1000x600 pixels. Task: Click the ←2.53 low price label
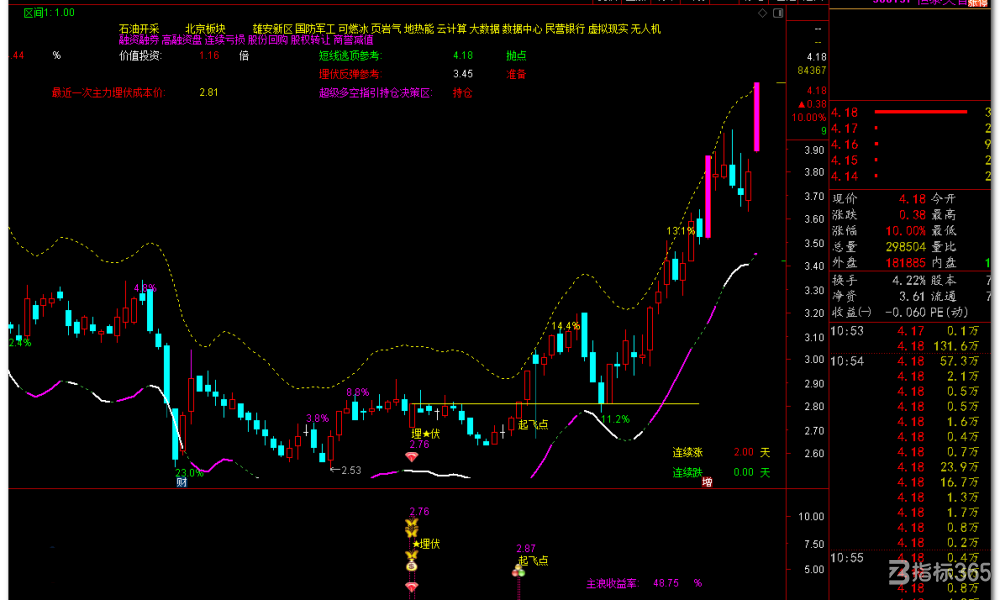346,470
